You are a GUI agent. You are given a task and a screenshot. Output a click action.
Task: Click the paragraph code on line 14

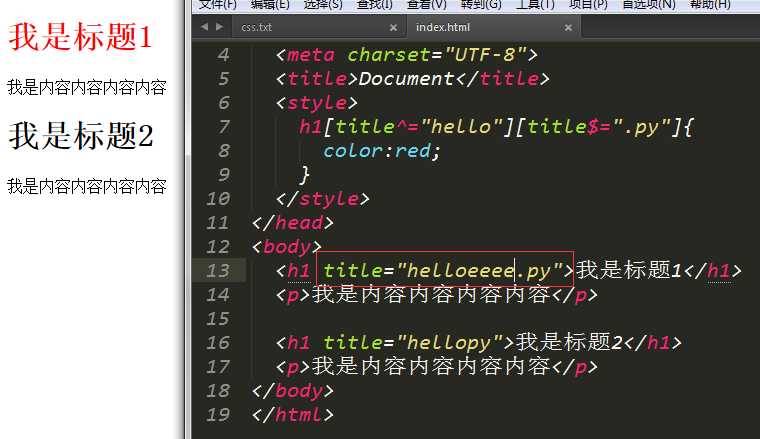[x=436, y=295]
